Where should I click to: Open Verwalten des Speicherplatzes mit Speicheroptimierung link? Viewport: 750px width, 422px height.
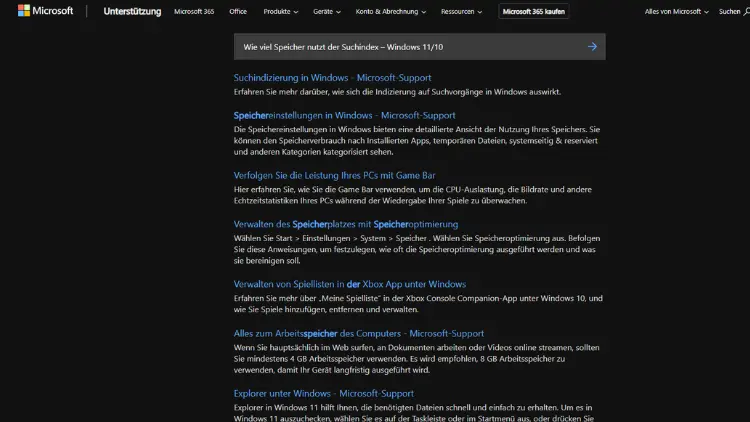(346, 224)
